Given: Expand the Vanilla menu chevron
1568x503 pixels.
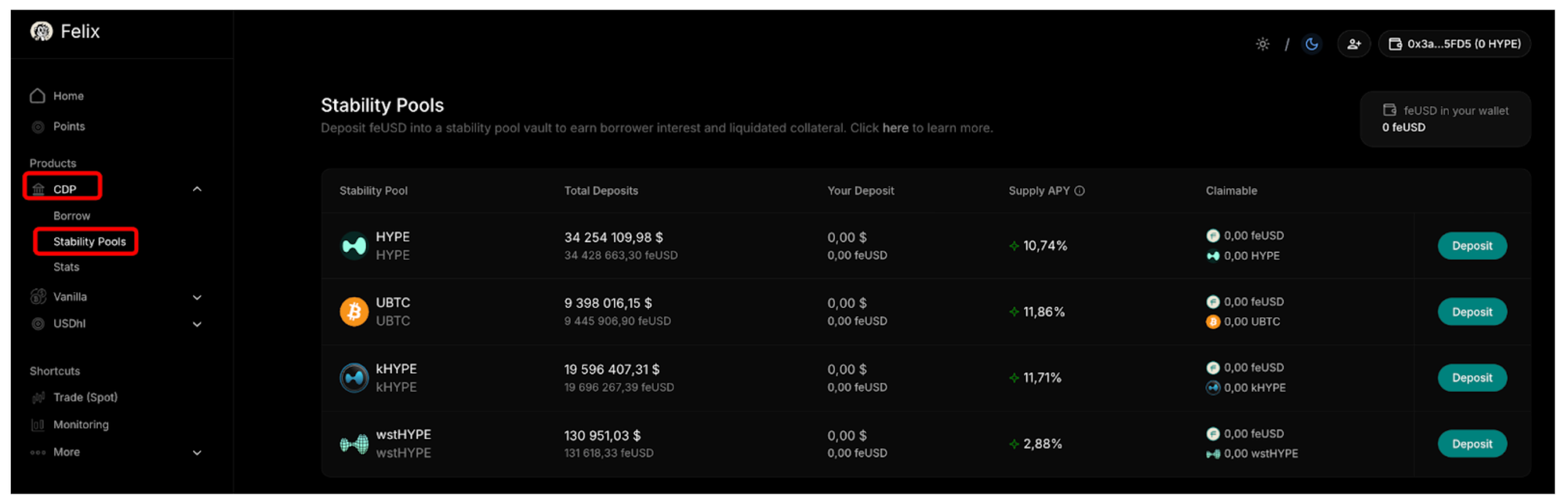Looking at the screenshot, I should click(198, 298).
